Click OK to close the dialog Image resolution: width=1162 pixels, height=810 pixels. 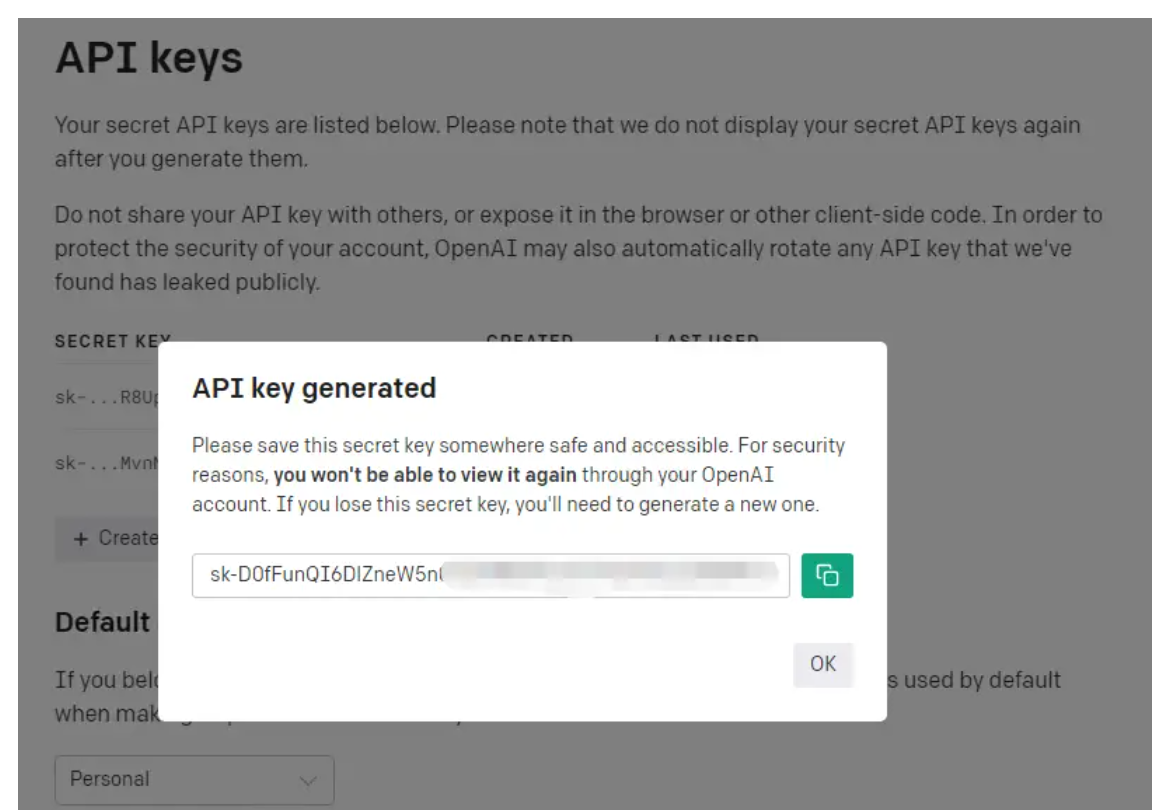[x=823, y=664]
